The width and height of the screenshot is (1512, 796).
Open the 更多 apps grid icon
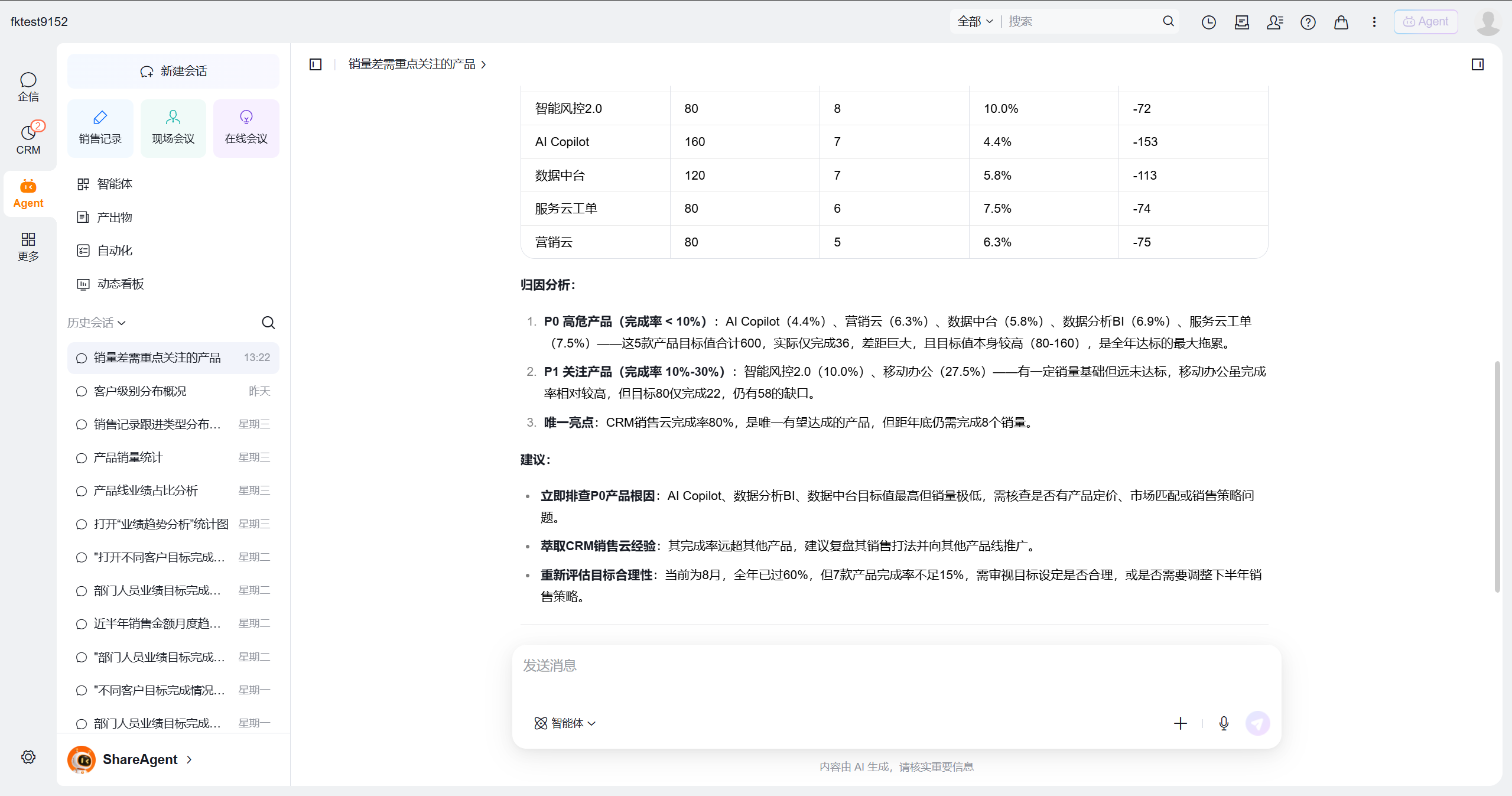coord(28,246)
